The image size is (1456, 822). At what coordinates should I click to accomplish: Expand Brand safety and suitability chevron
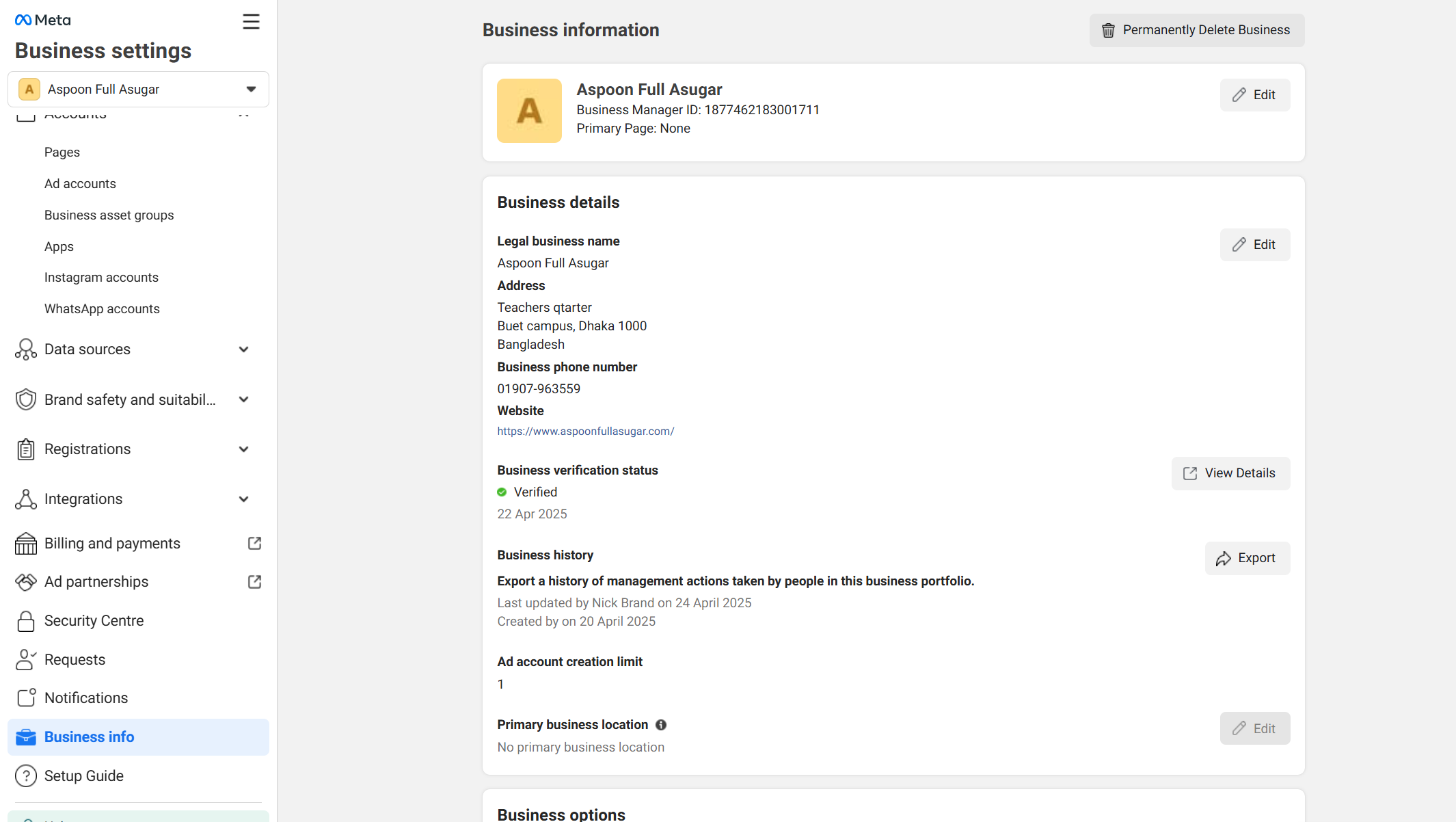pyautogui.click(x=243, y=399)
